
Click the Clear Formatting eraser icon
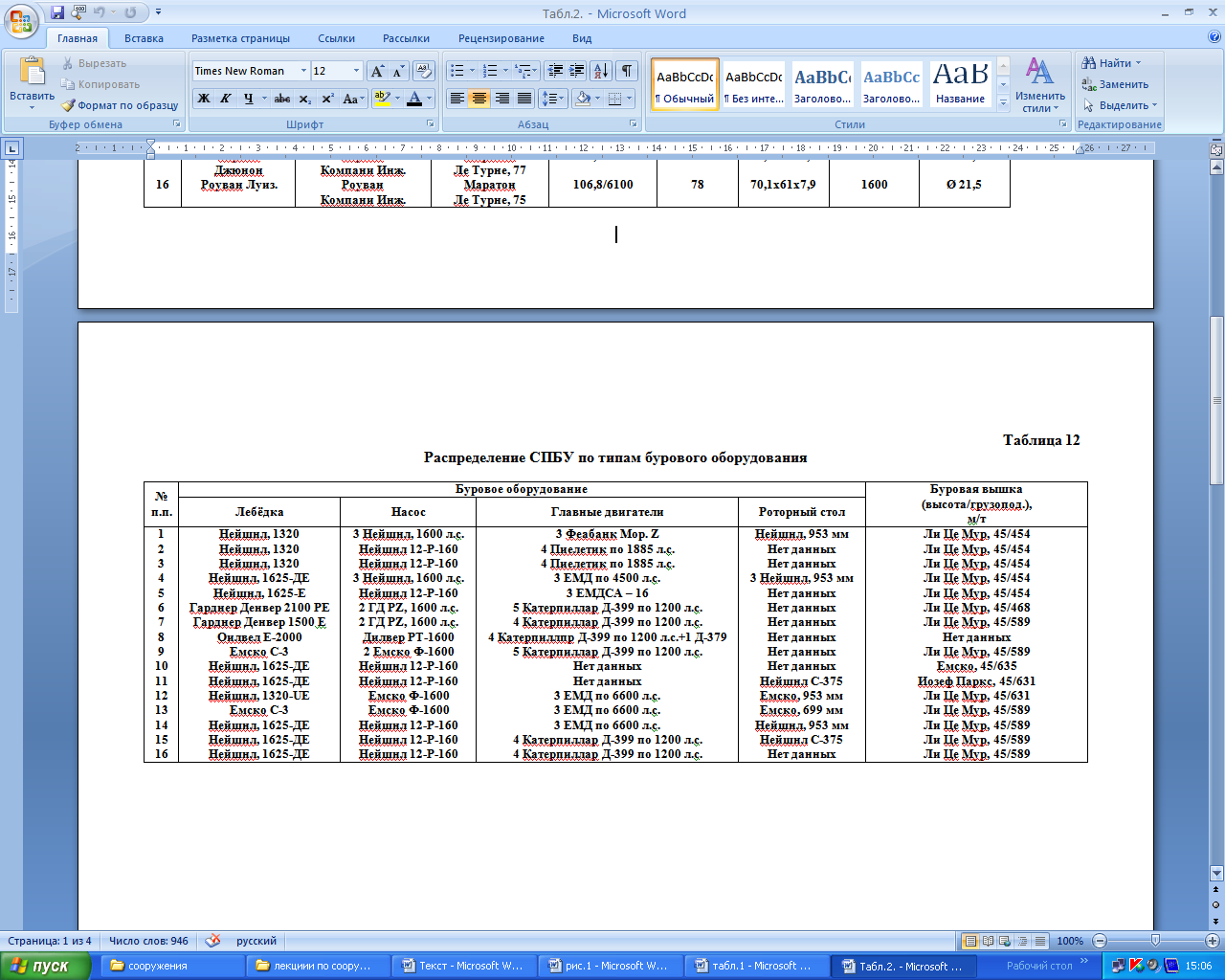coord(424,71)
